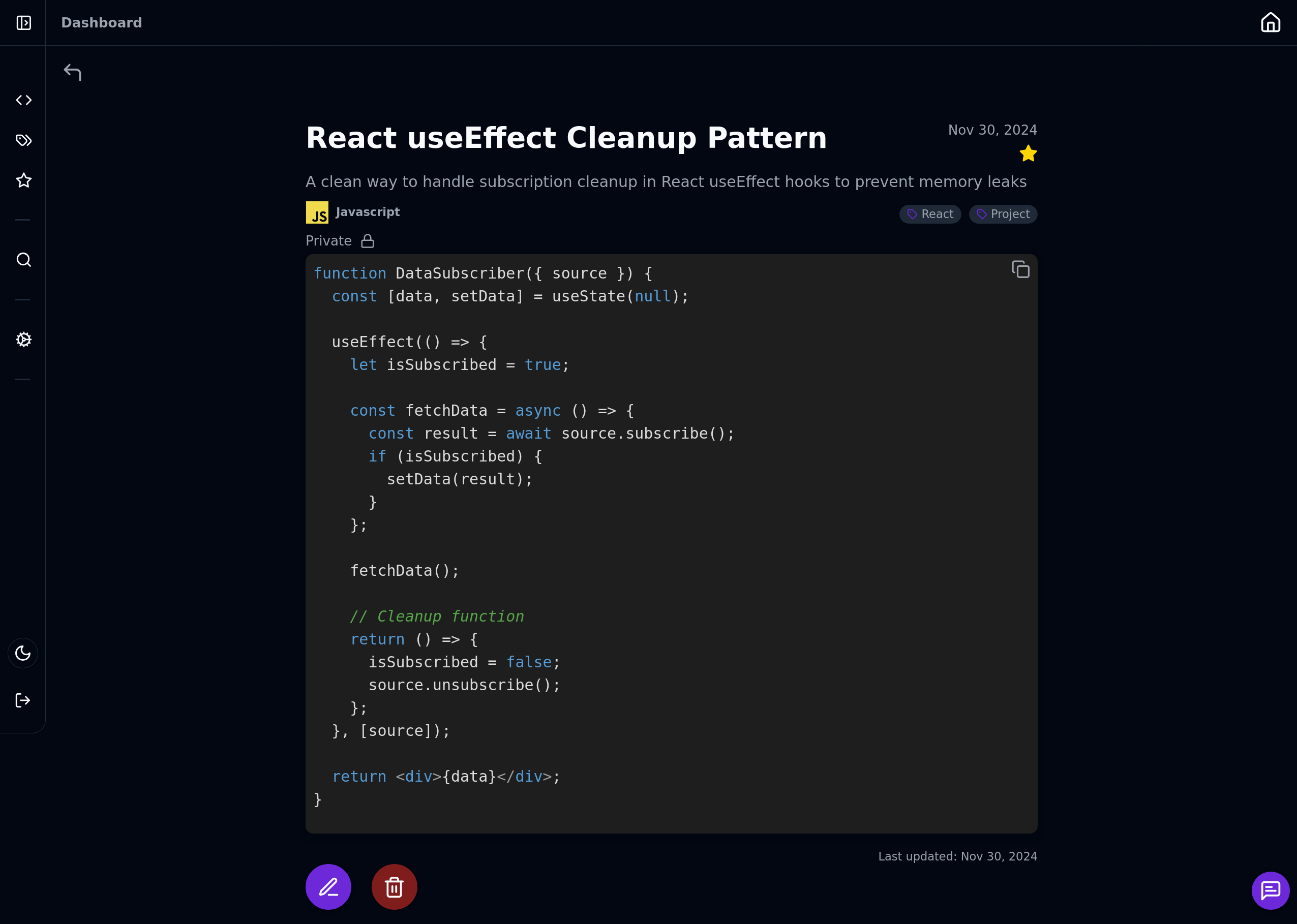
Task: Delete snippet with red trash button
Action: (x=395, y=887)
